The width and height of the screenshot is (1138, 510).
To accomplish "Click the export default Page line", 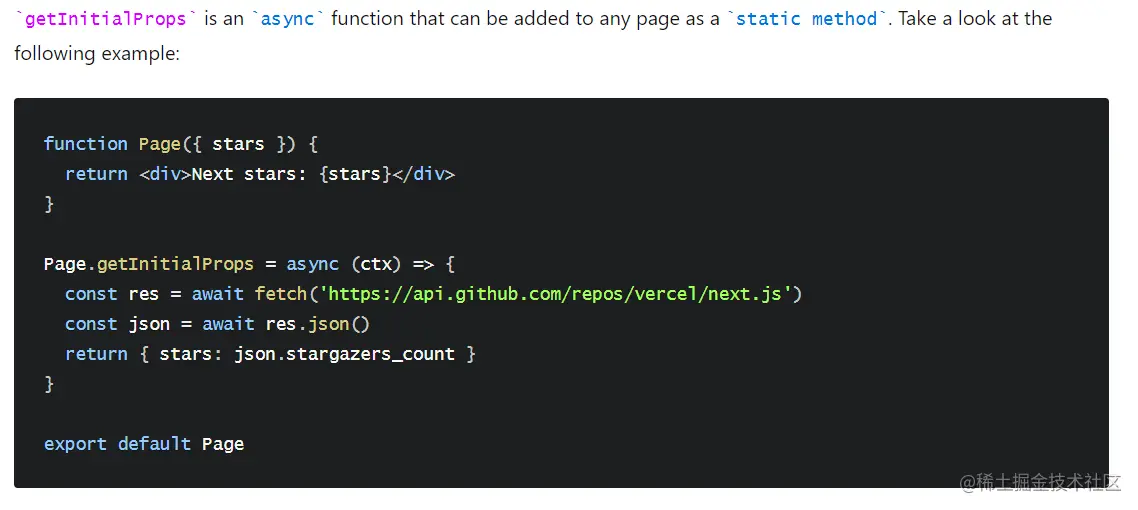I will 144,444.
